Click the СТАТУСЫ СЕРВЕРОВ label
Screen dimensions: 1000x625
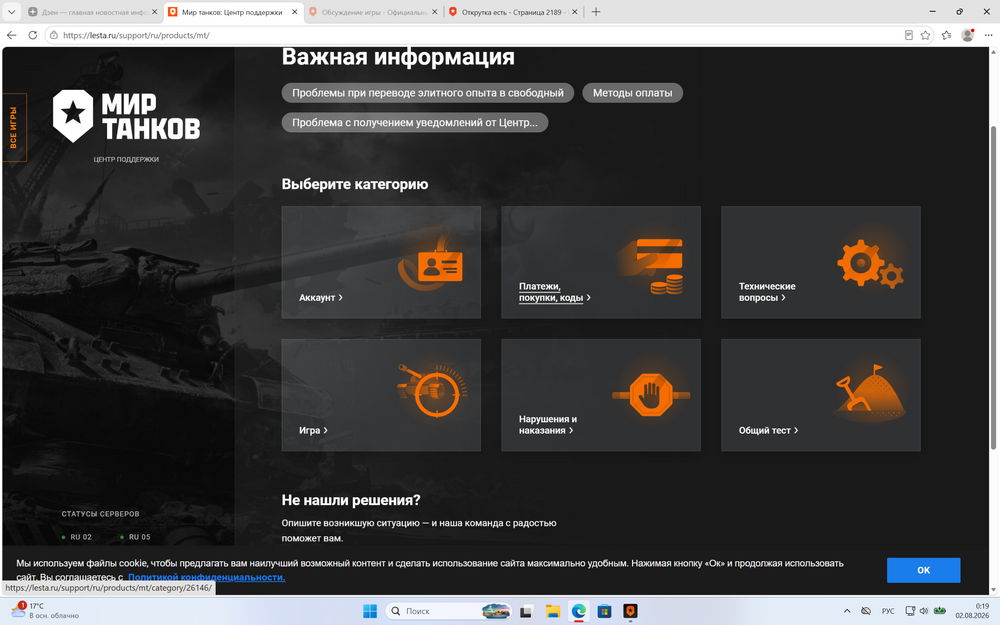pyautogui.click(x=100, y=514)
